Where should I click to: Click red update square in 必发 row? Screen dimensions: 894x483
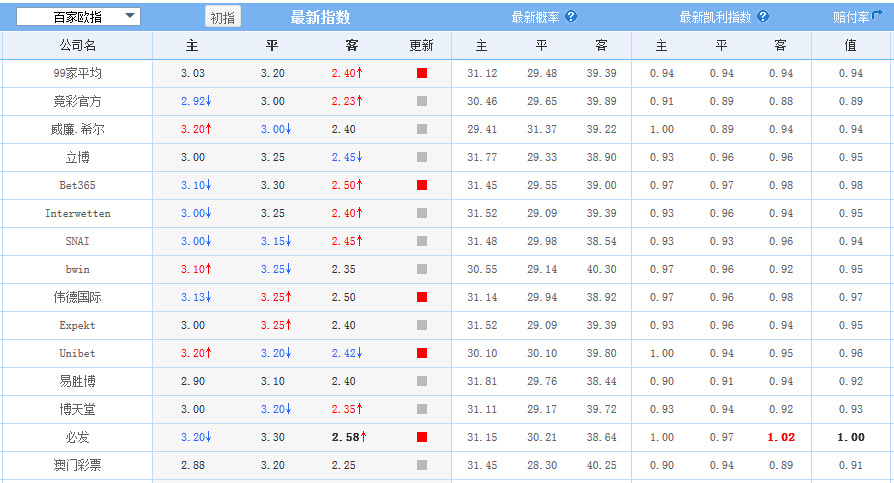tap(422, 437)
